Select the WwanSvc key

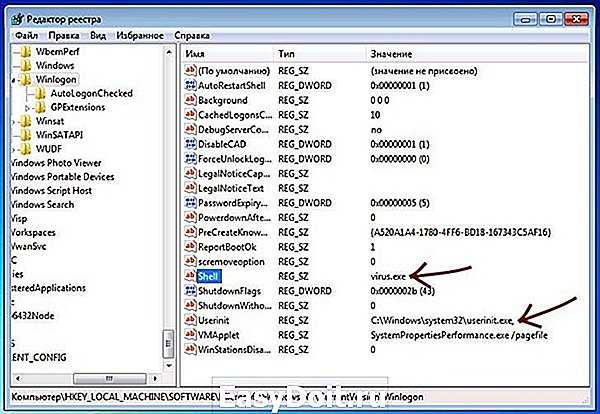(29, 246)
